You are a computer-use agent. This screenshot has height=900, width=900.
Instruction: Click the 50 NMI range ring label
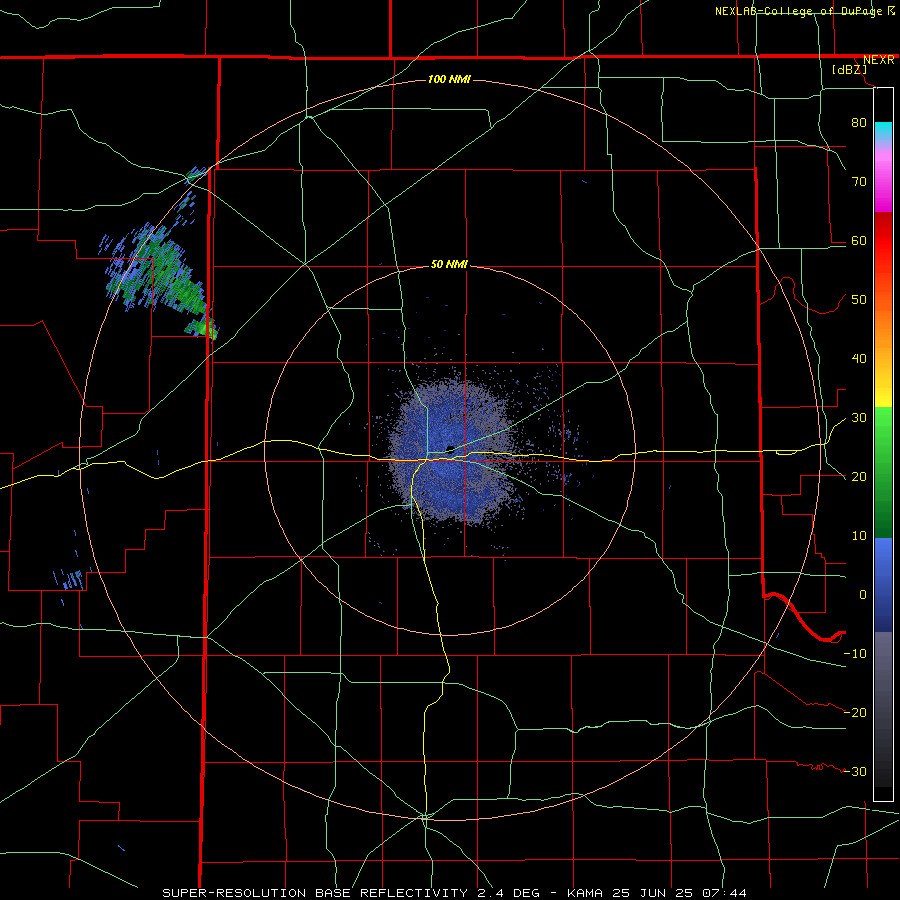point(449,264)
